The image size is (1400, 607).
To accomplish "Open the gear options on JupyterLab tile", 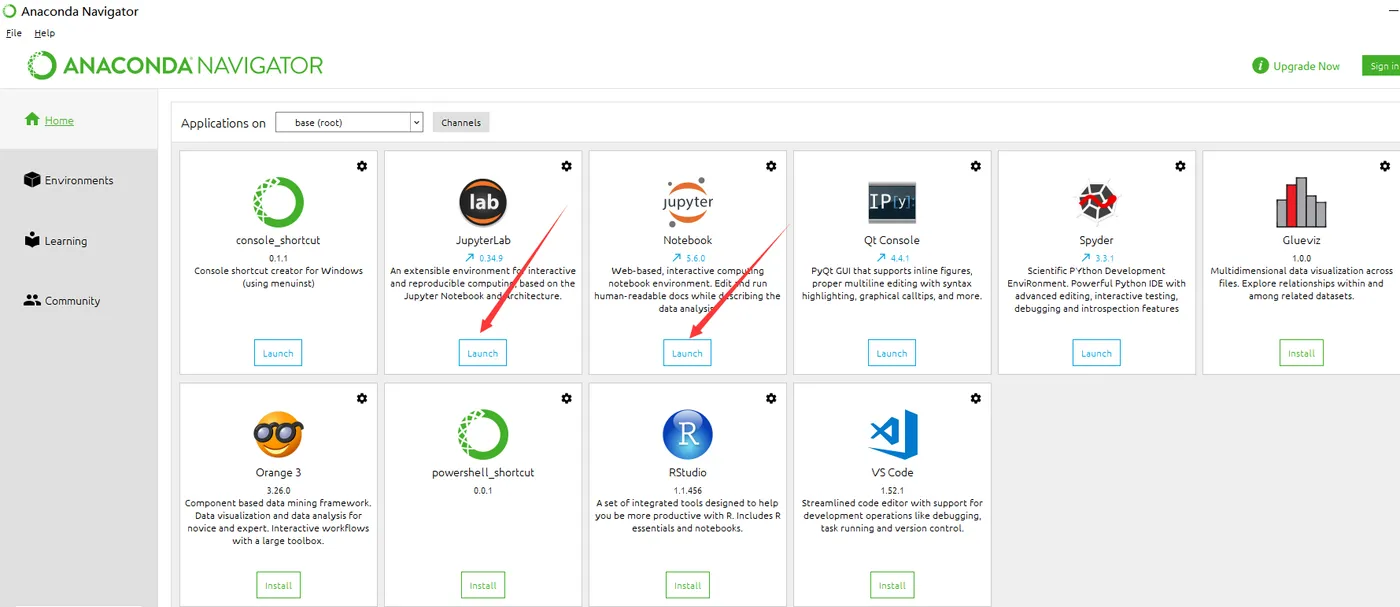I will [566, 166].
